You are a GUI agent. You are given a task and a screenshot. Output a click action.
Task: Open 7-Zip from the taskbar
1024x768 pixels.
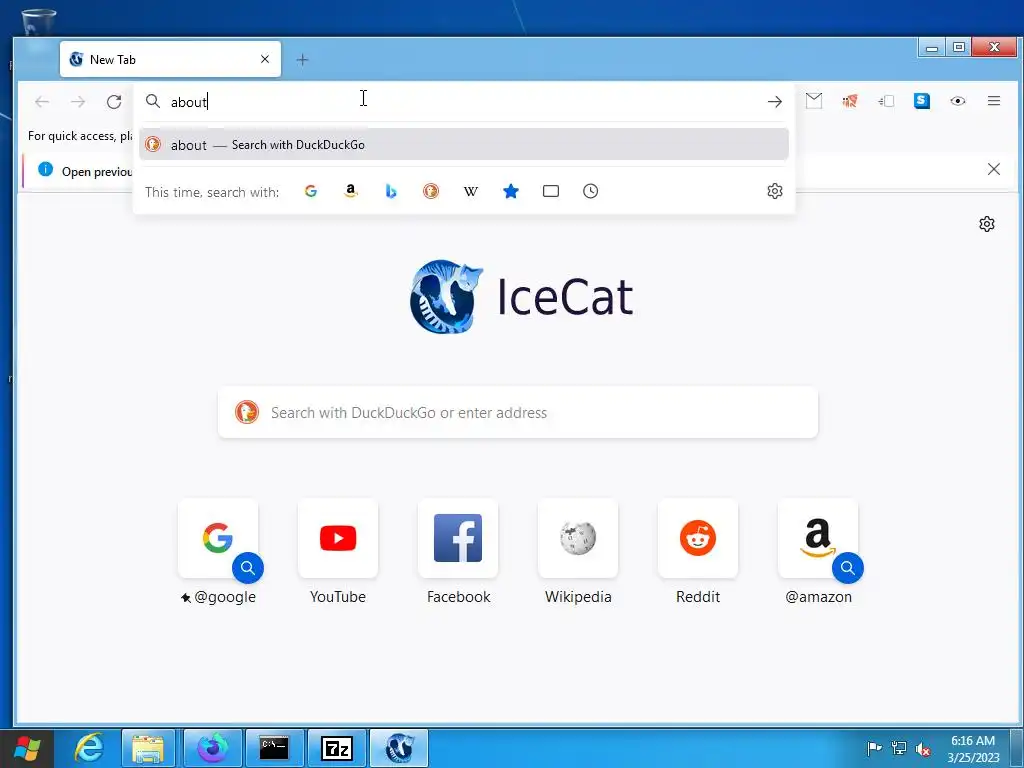[336, 748]
